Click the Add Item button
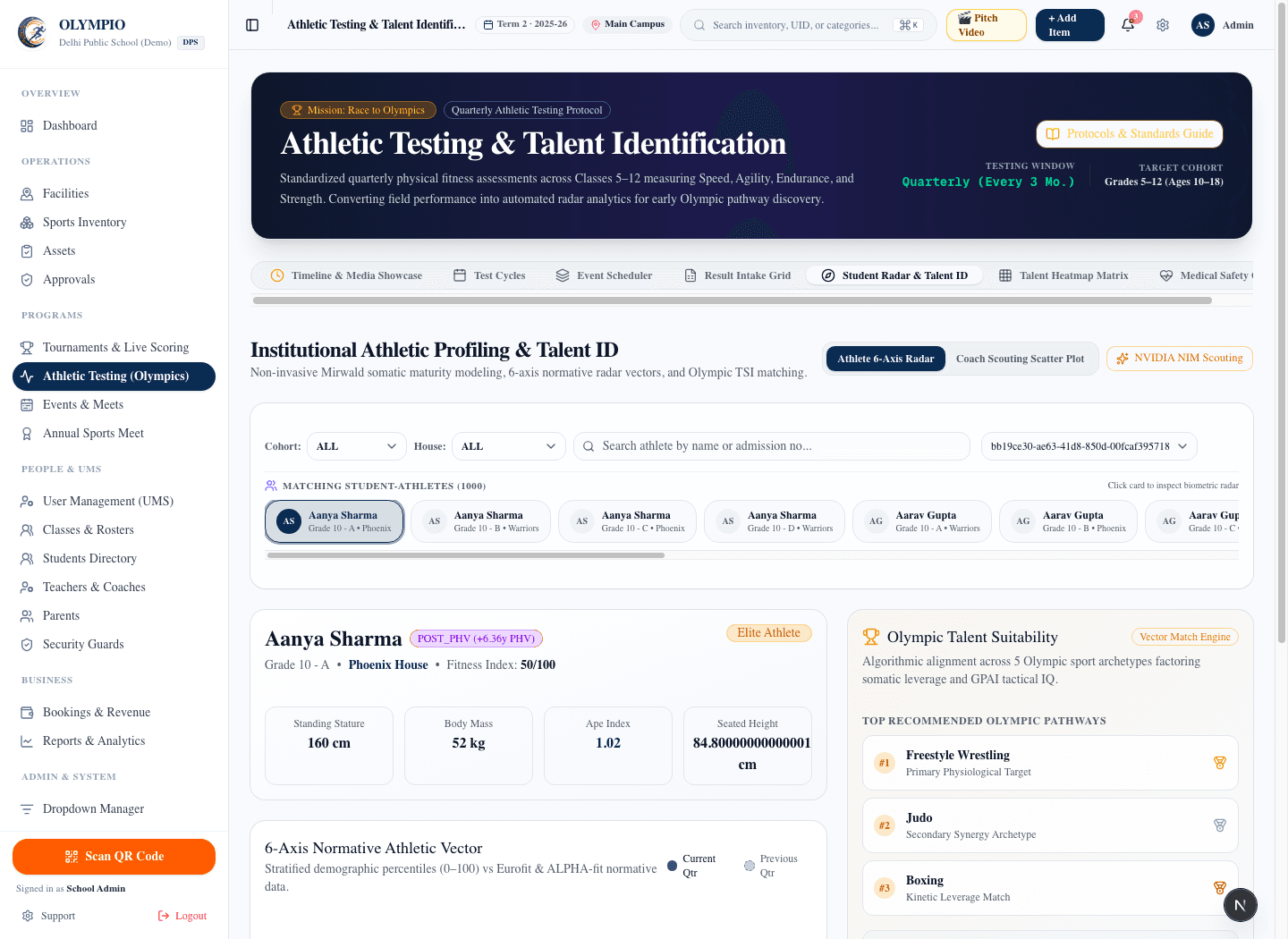Viewport: 1288px width, 939px height. pos(1070,25)
